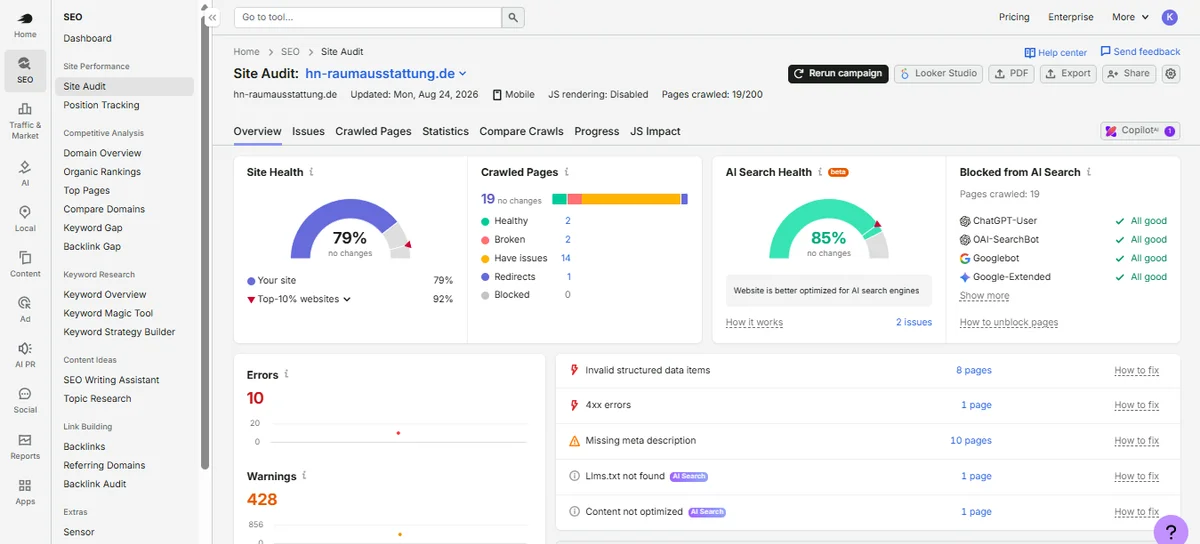Screen dimensions: 1200x544
Task: Open the Local section icon
Action: [25, 219]
